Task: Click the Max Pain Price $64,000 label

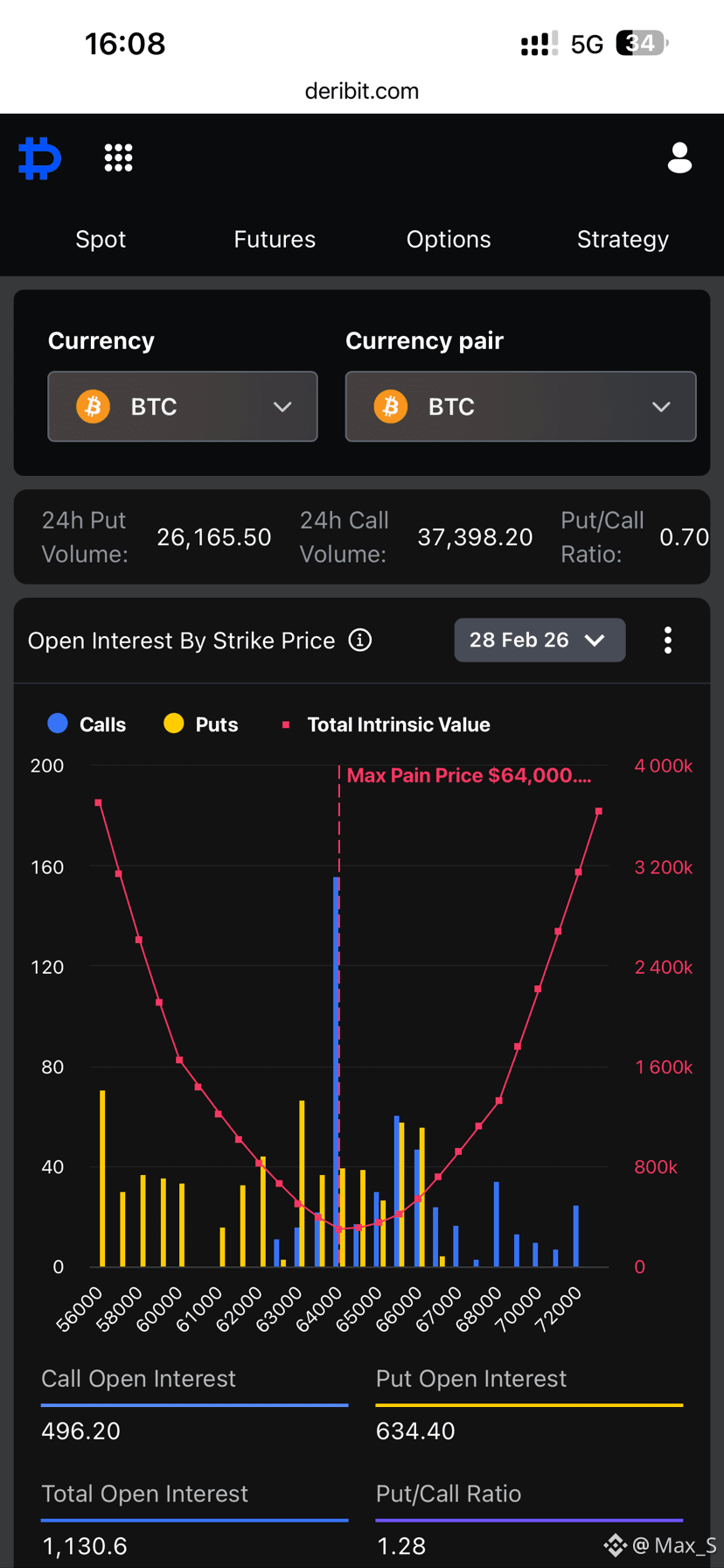Action: point(469,775)
